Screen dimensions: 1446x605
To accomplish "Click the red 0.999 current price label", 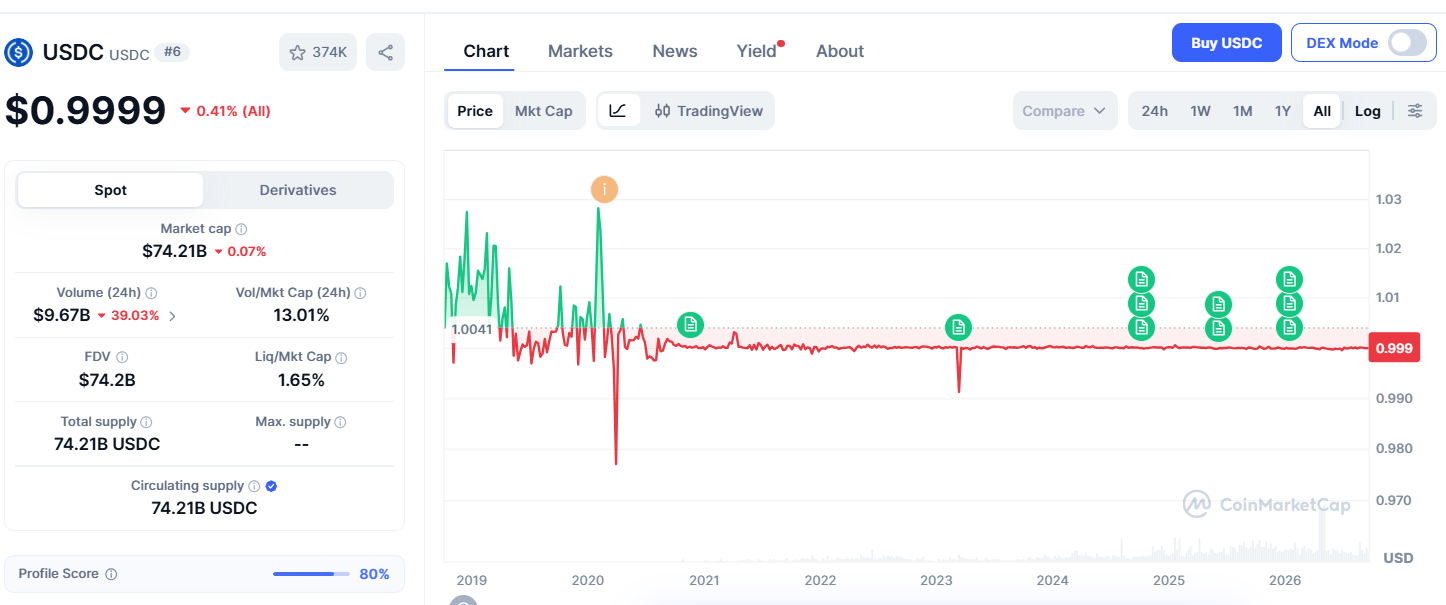I will [x=1394, y=348].
